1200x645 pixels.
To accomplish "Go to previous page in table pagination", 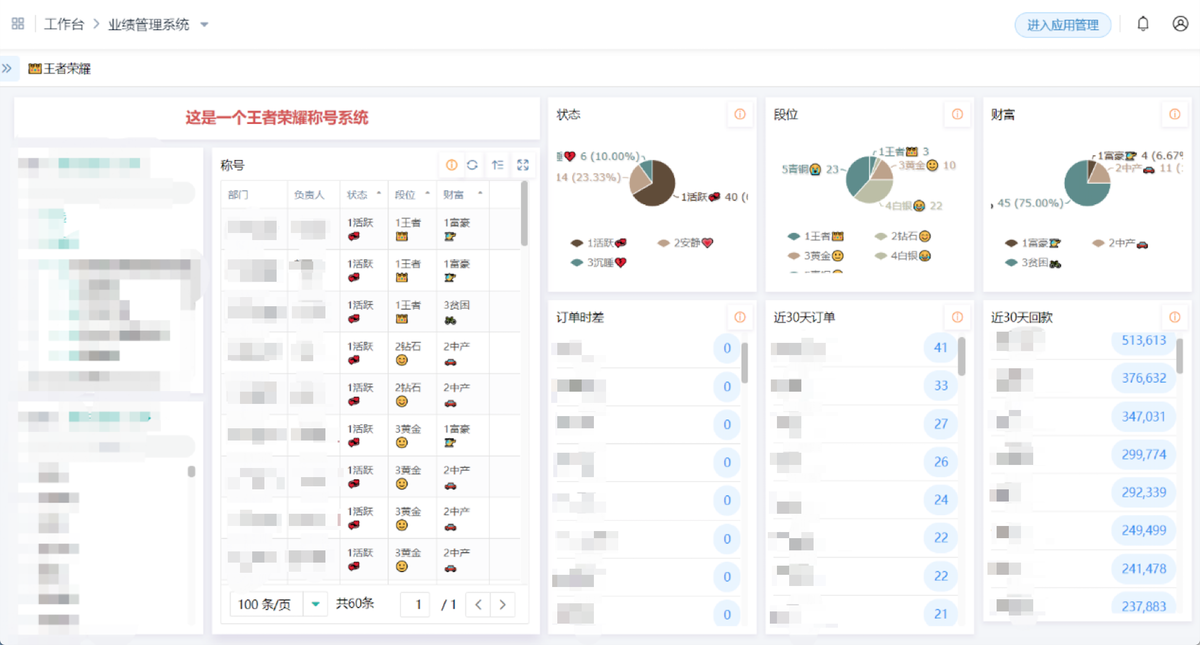I will pos(479,604).
